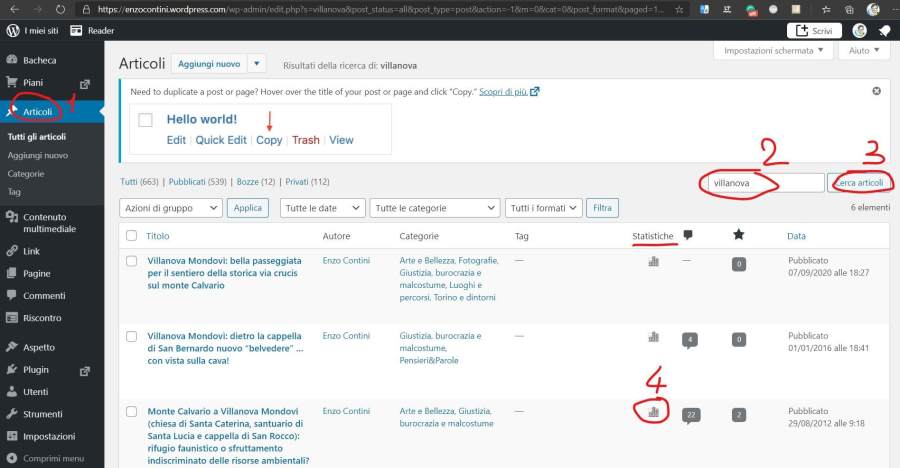Open the Tutti i formati dropdown
The height and width of the screenshot is (468, 900).
[543, 208]
